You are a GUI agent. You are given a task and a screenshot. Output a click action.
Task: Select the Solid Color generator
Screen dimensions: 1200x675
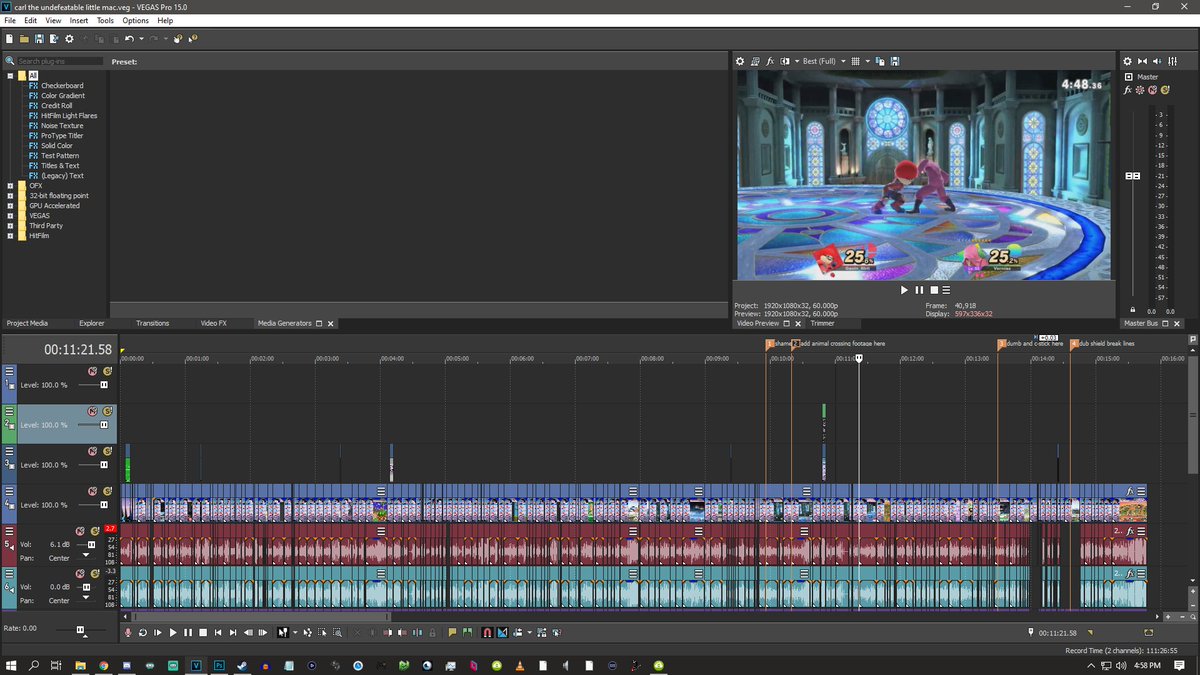tap(57, 145)
